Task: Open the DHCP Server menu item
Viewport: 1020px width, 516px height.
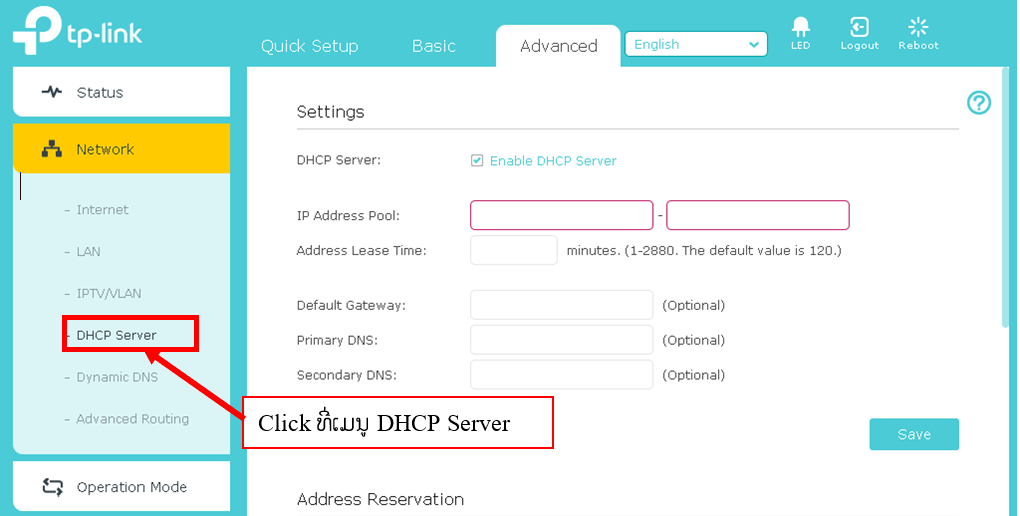Action: (x=116, y=335)
